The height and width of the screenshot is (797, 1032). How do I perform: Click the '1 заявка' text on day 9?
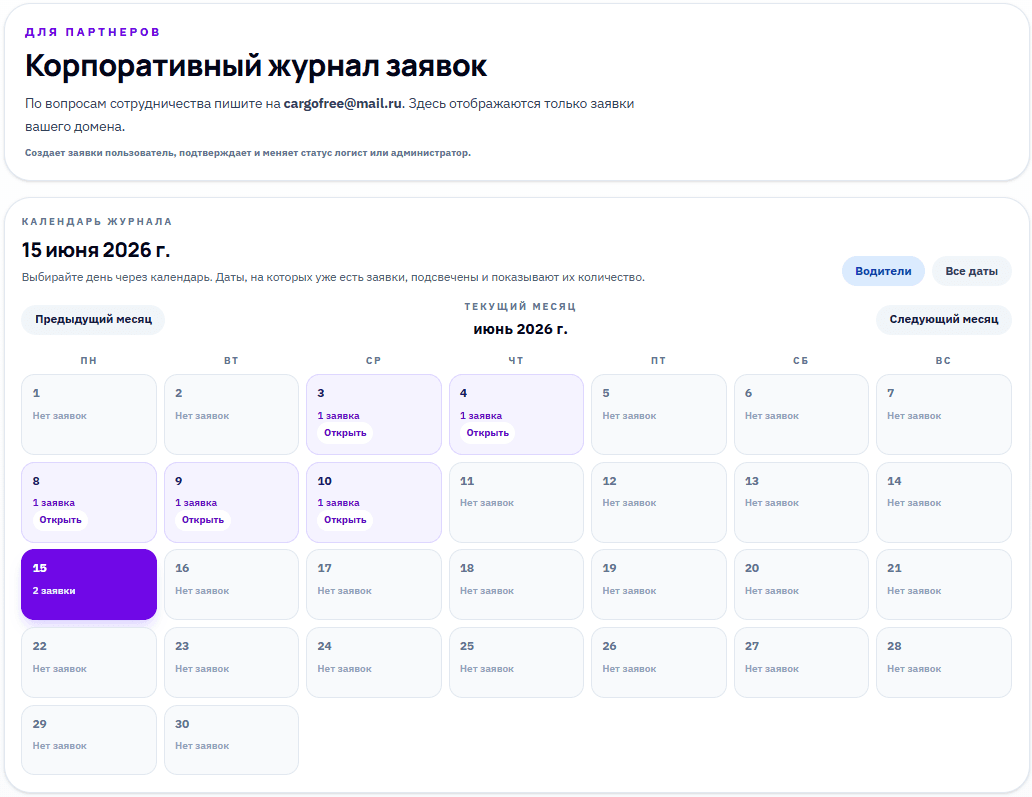(x=196, y=503)
